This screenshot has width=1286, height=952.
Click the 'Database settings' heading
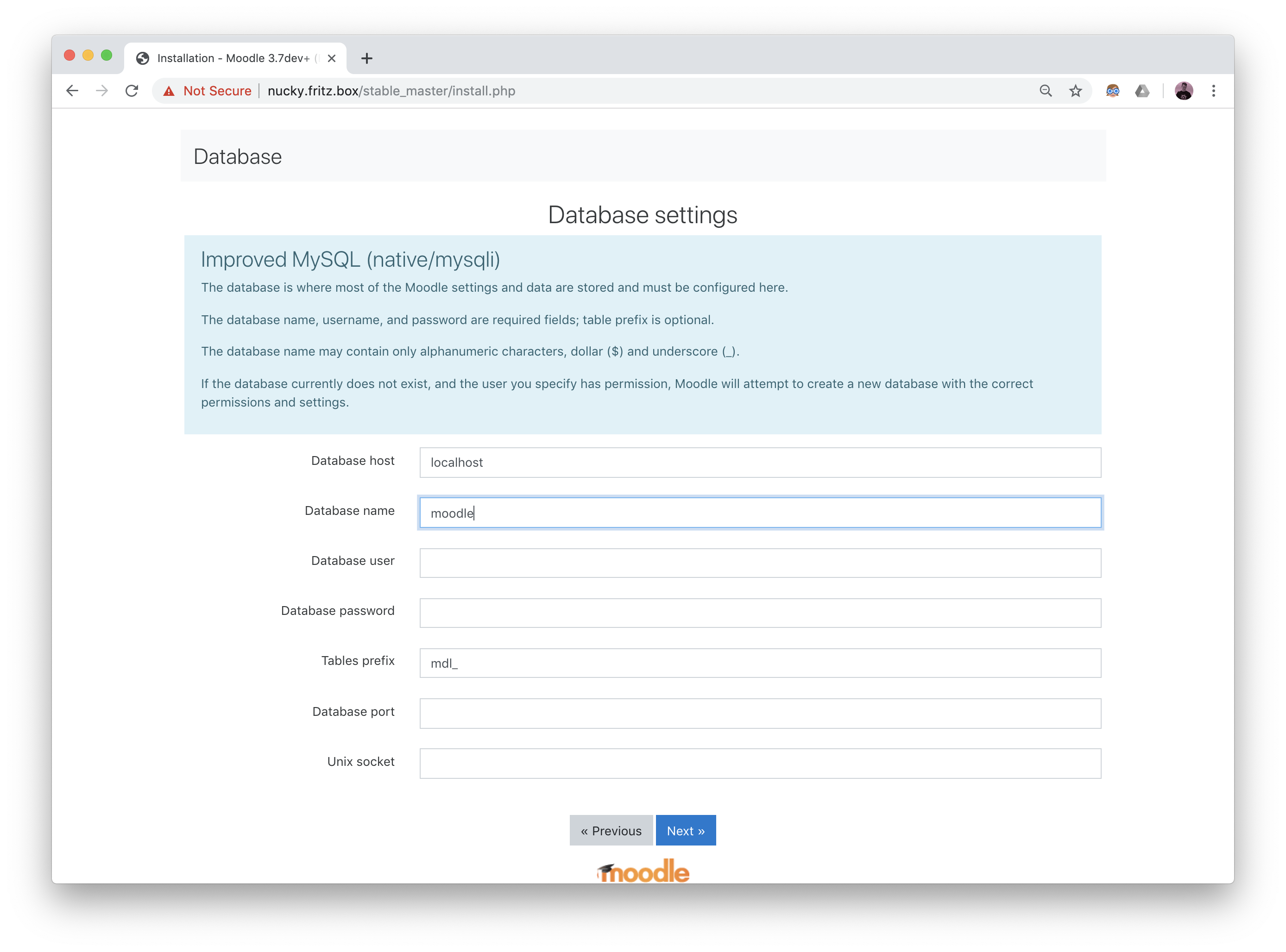[x=643, y=215]
